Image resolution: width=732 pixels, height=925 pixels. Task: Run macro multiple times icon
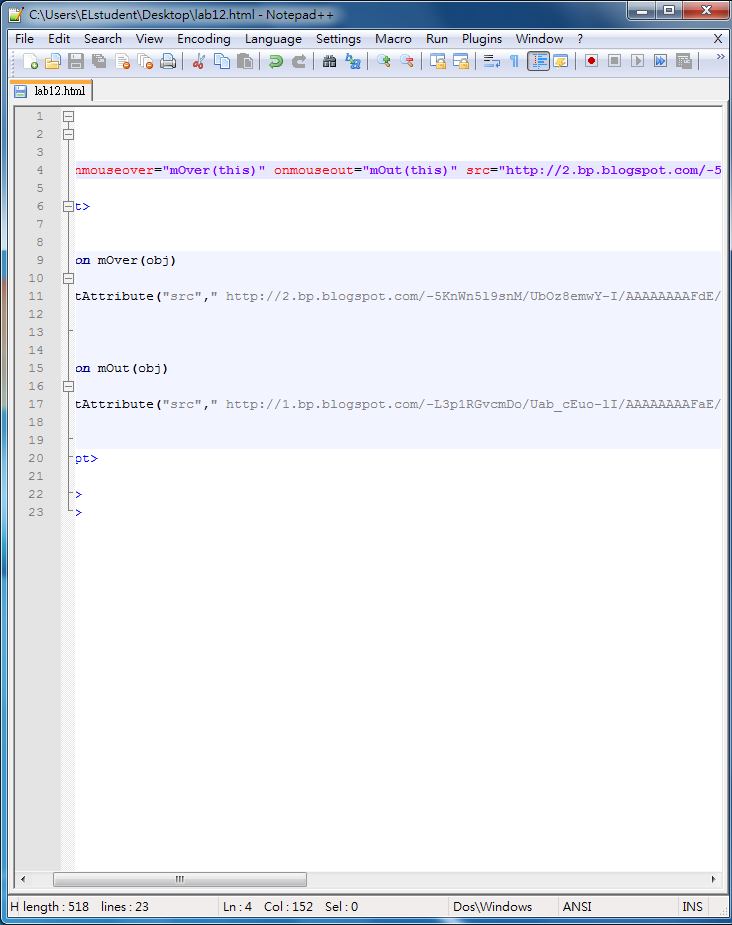tap(660, 61)
